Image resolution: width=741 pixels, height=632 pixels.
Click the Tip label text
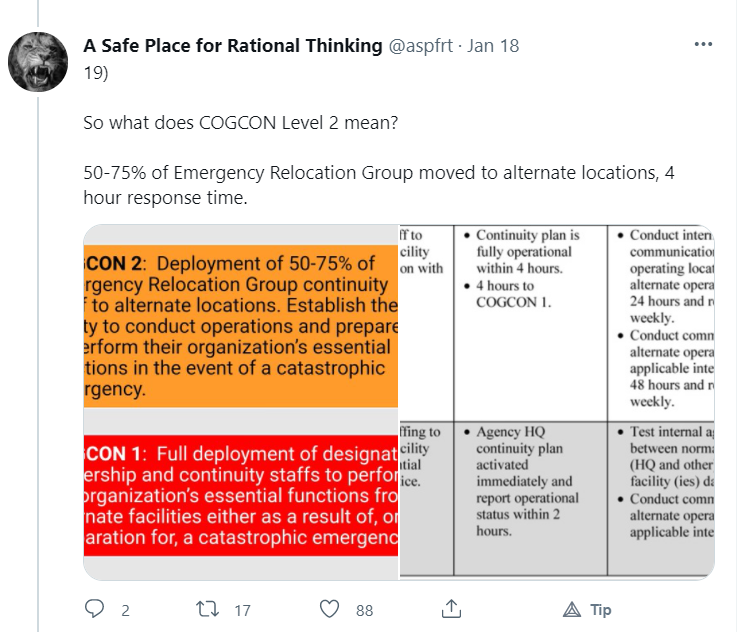pyautogui.click(x=601, y=609)
